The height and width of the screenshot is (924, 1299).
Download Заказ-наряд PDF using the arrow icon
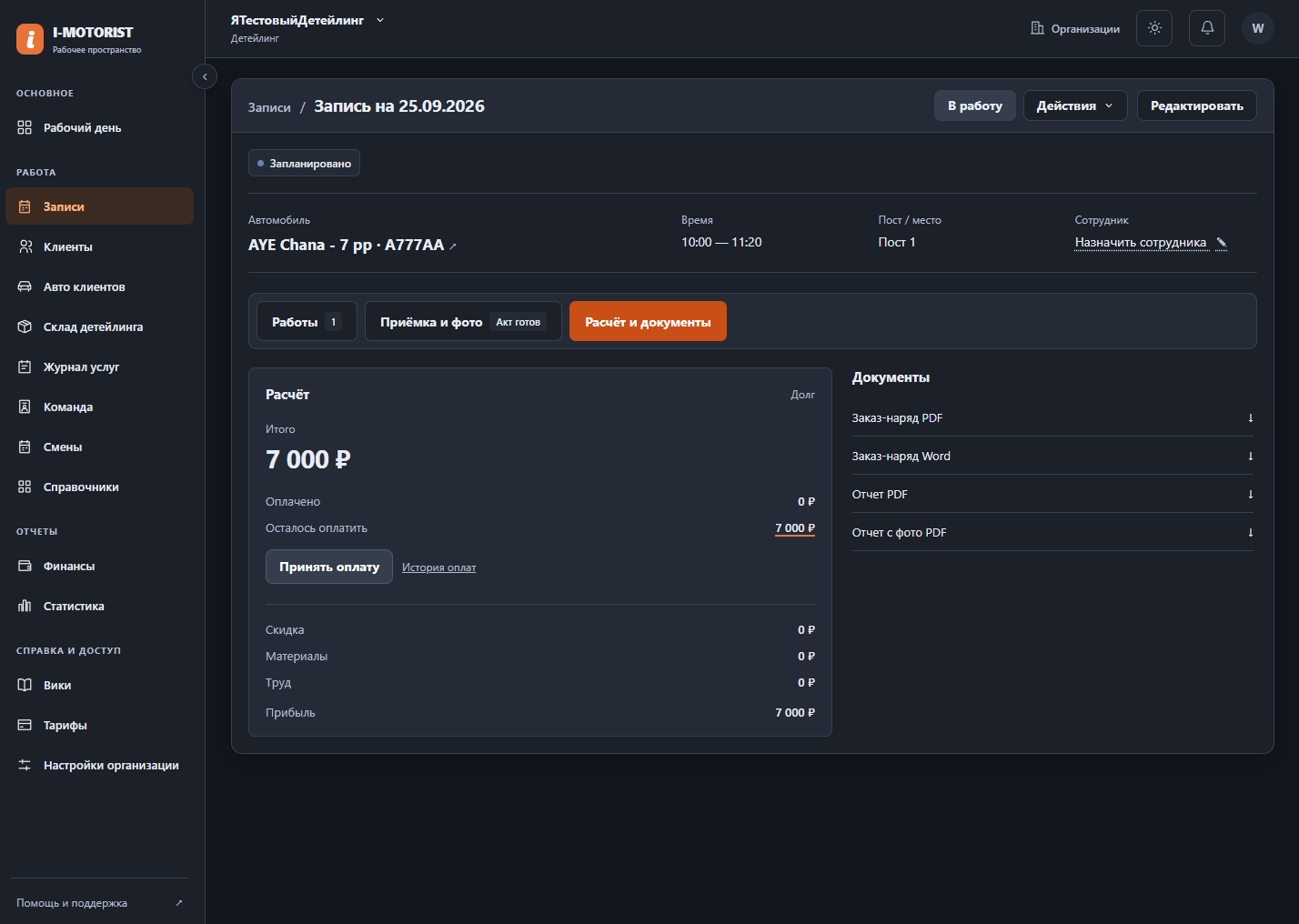(1251, 418)
